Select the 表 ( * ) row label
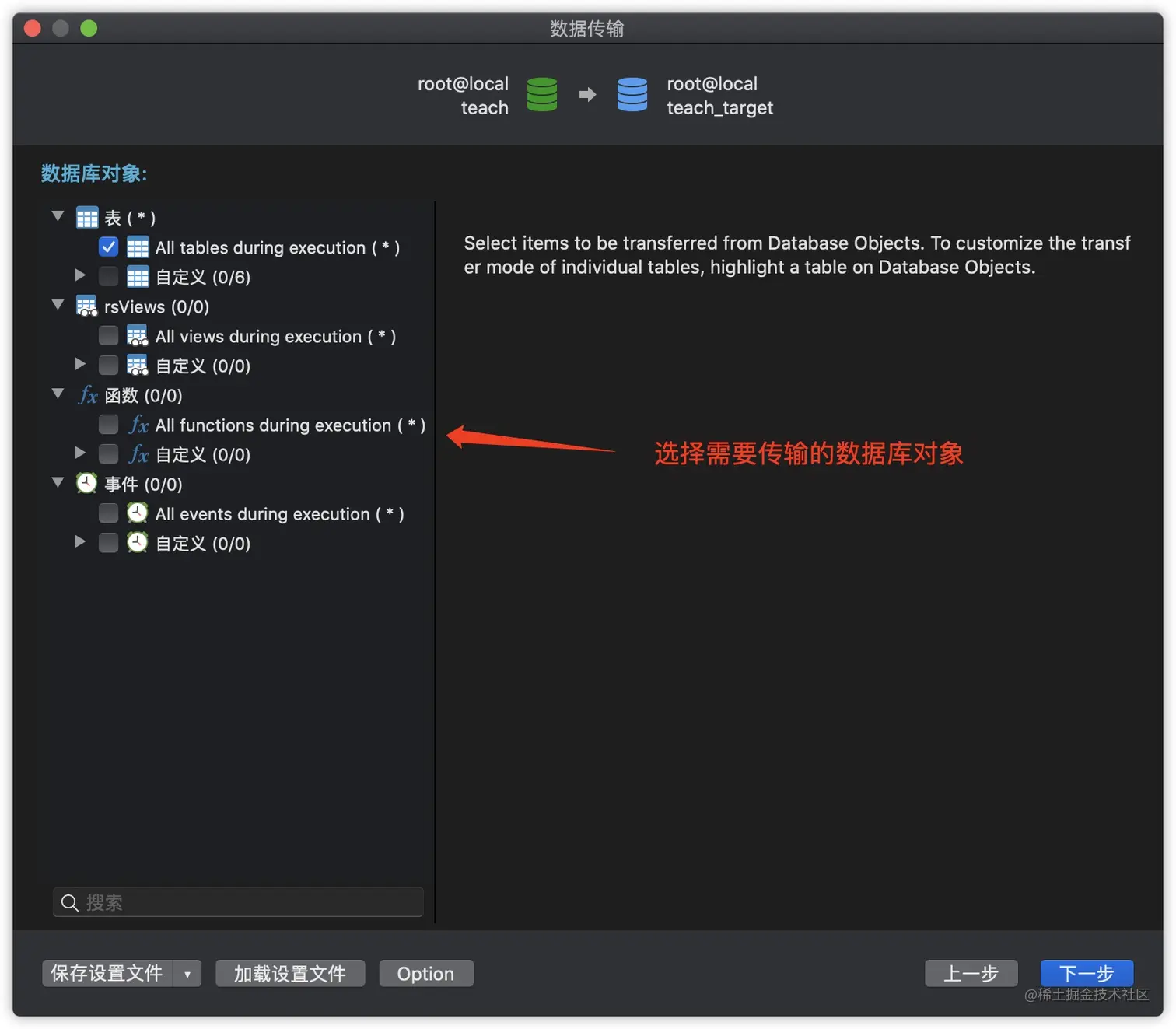The height and width of the screenshot is (1029, 1176). (130, 218)
